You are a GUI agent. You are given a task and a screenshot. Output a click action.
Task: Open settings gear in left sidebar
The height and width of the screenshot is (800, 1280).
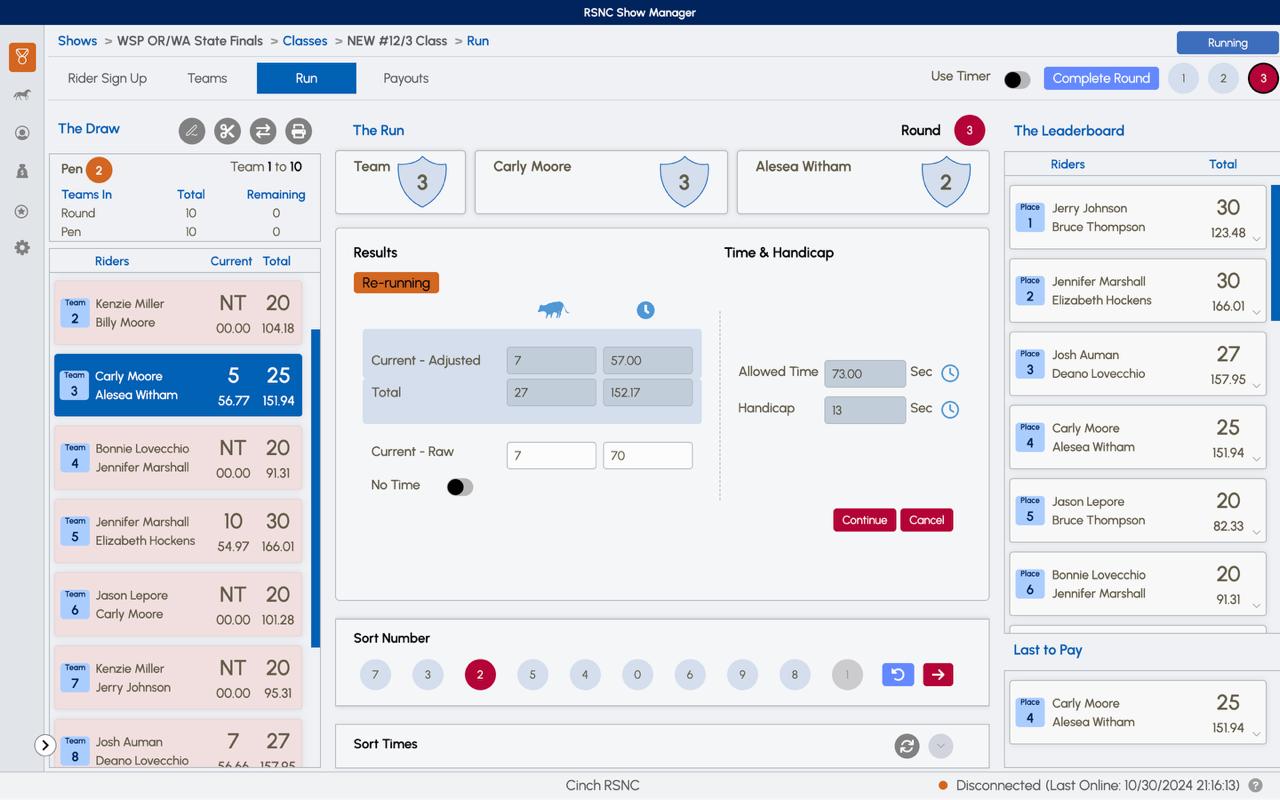pyautogui.click(x=22, y=247)
